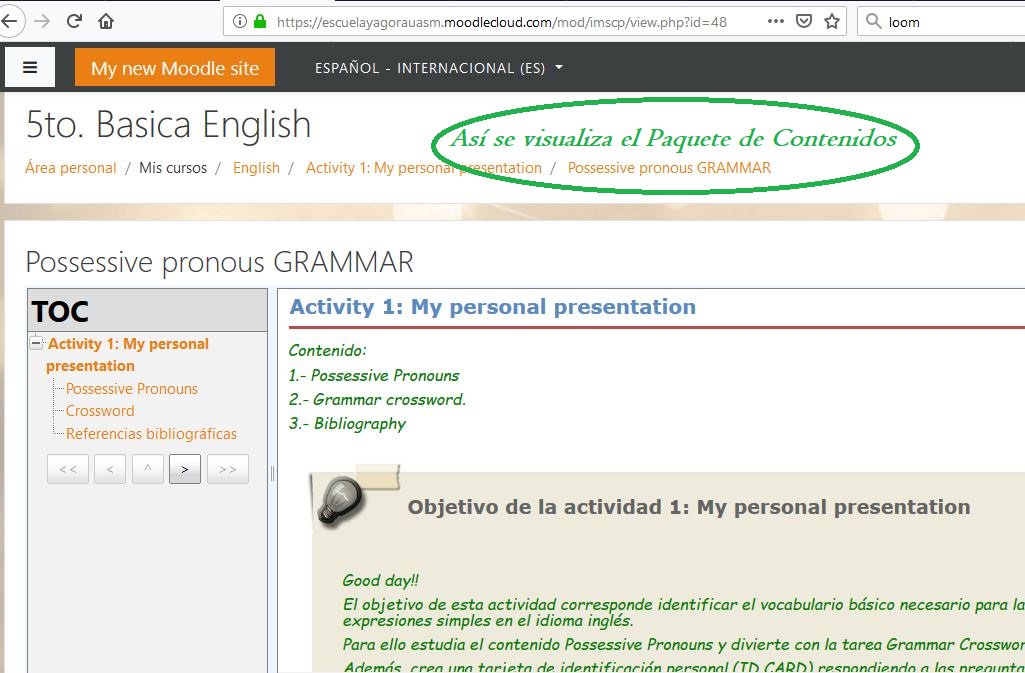Open Possessive pronous GRAMMAR breadcrumb link
Image resolution: width=1025 pixels, height=673 pixels.
coord(669,168)
